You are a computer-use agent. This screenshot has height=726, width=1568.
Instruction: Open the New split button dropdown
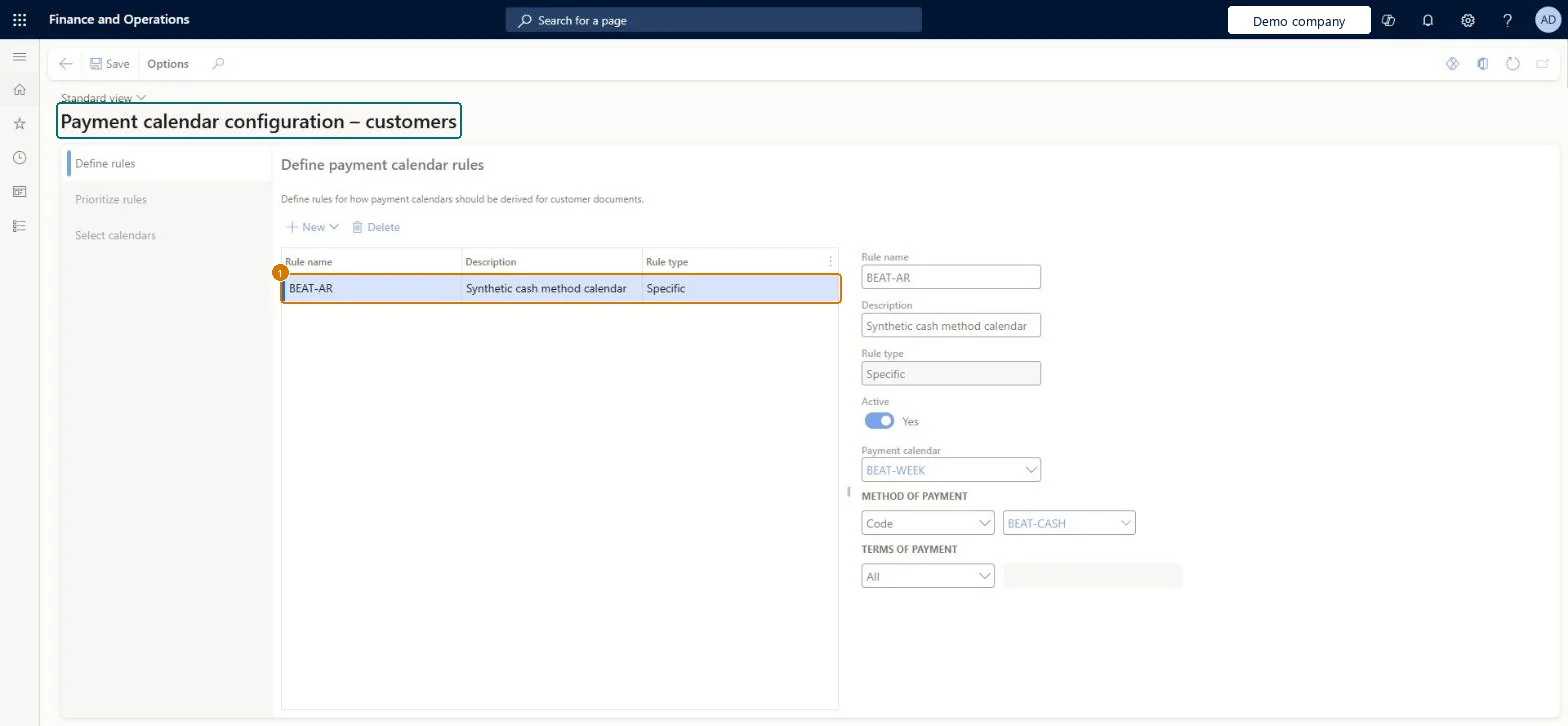334,227
